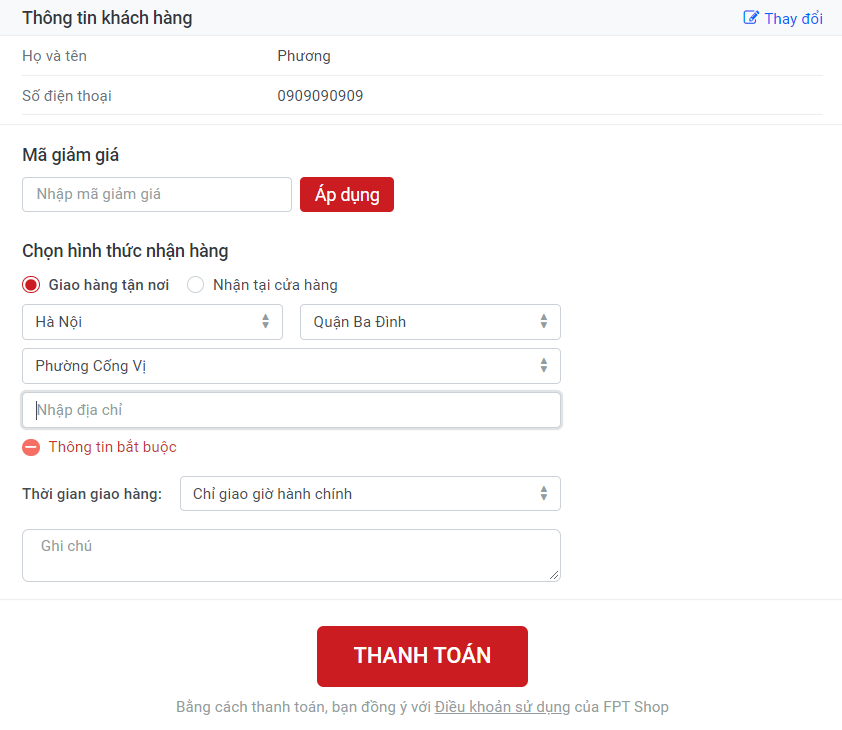The height and width of the screenshot is (730, 842).
Task: Click the resize grip on Ghi chú box
Action: pyautogui.click(x=554, y=575)
